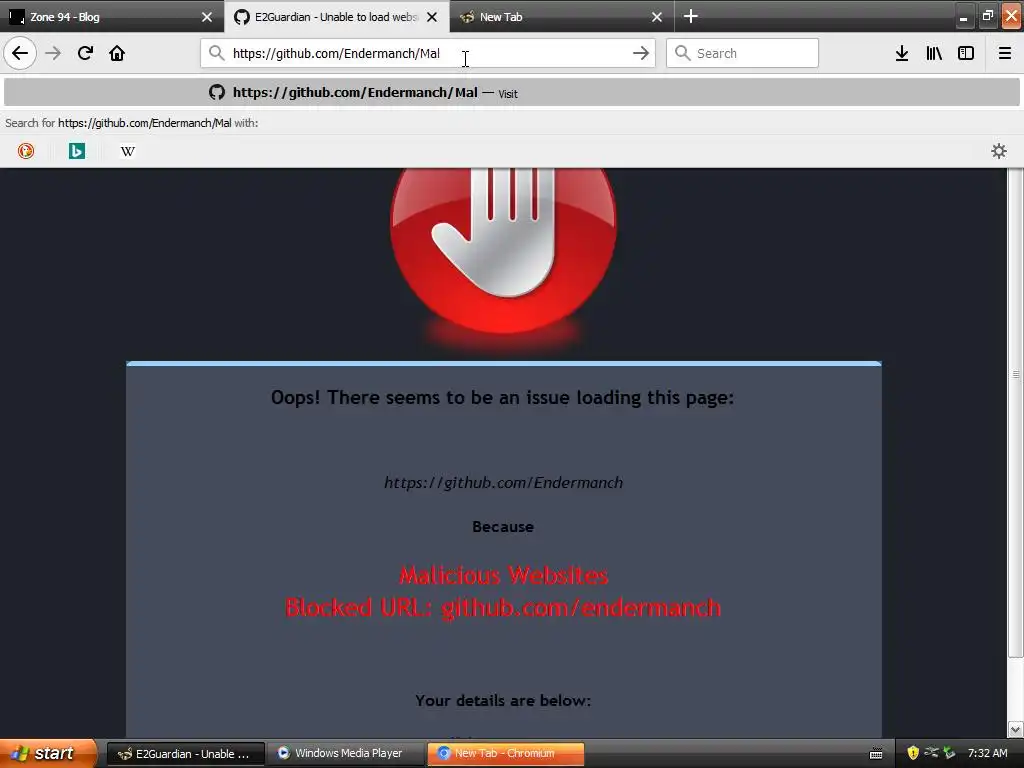Click the Go arrow in address bar
Viewport: 1024px width, 768px height.
pyautogui.click(x=641, y=53)
